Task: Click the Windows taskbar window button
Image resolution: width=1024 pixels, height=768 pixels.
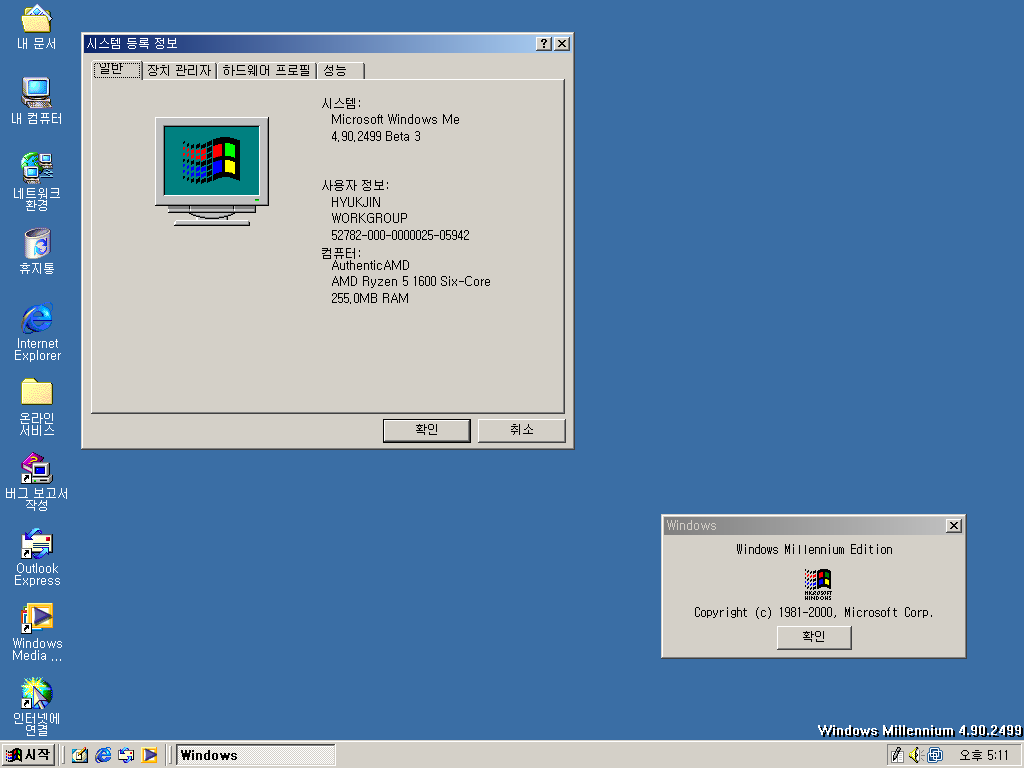Action: click(x=255, y=755)
